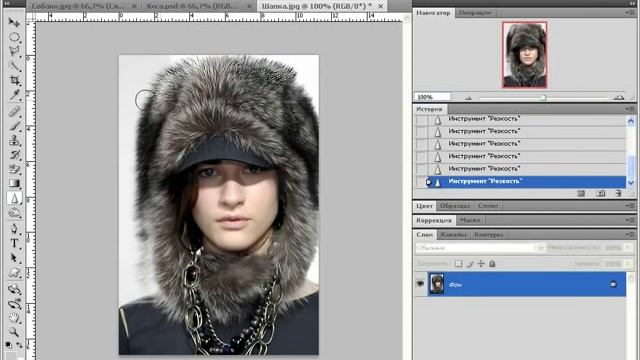Select the Elliptical Marquee tool
This screenshot has height=360, width=640.
coord(14,37)
